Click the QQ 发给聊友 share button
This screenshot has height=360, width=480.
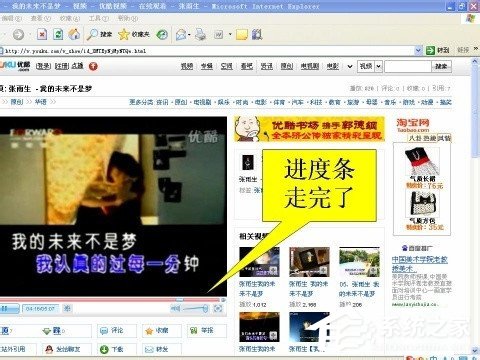tap(67, 349)
